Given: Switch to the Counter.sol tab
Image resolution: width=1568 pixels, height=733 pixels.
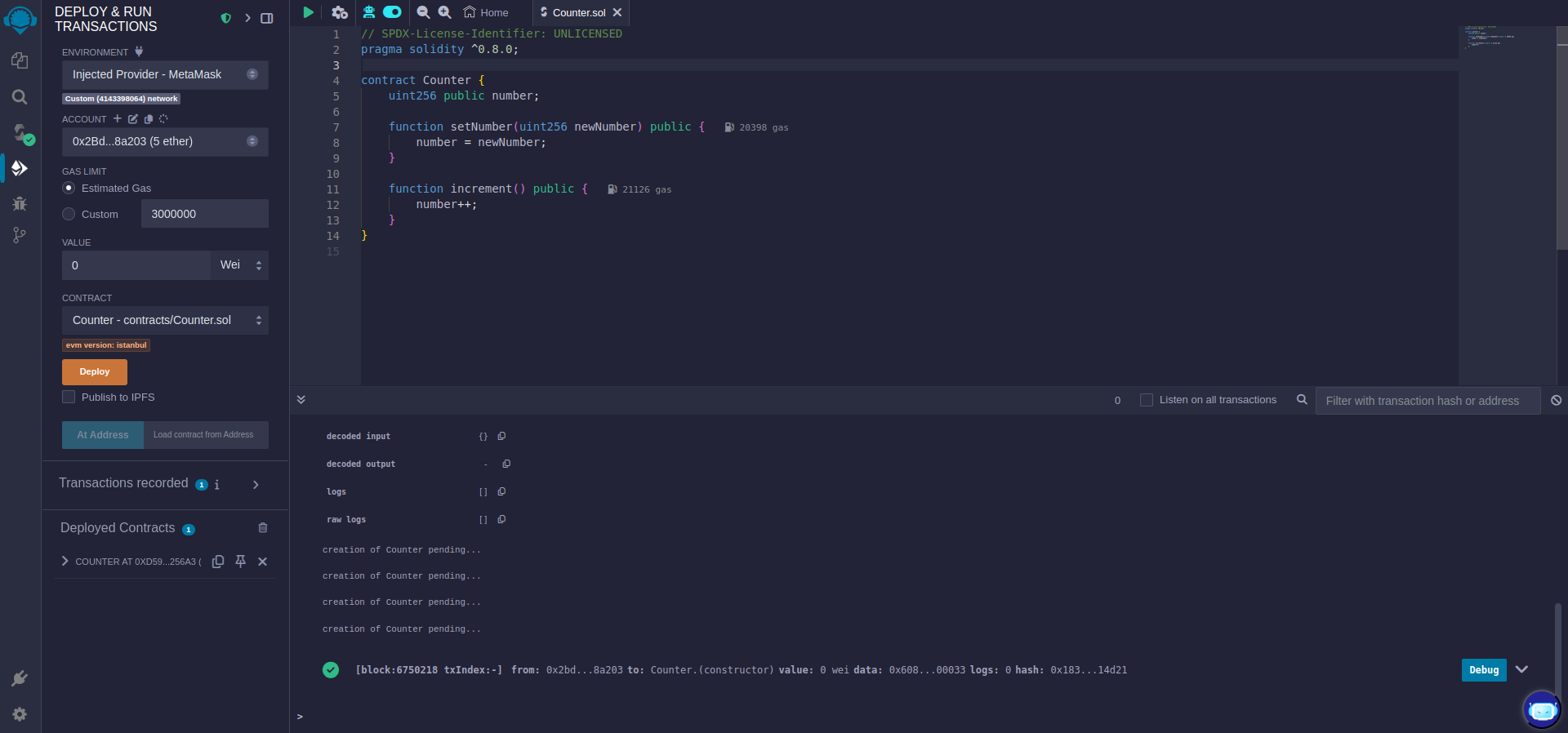Looking at the screenshot, I should 577,12.
